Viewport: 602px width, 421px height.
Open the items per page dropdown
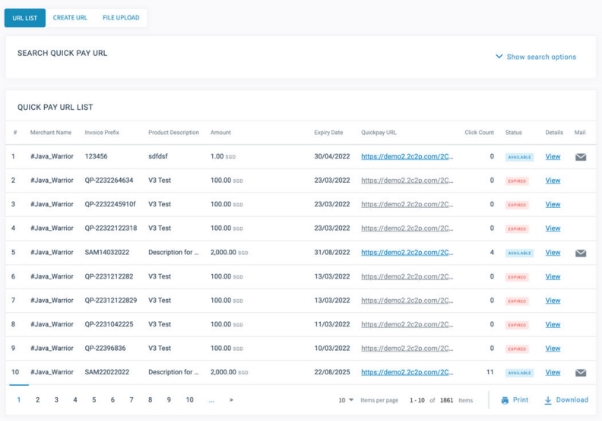pyautogui.click(x=345, y=400)
